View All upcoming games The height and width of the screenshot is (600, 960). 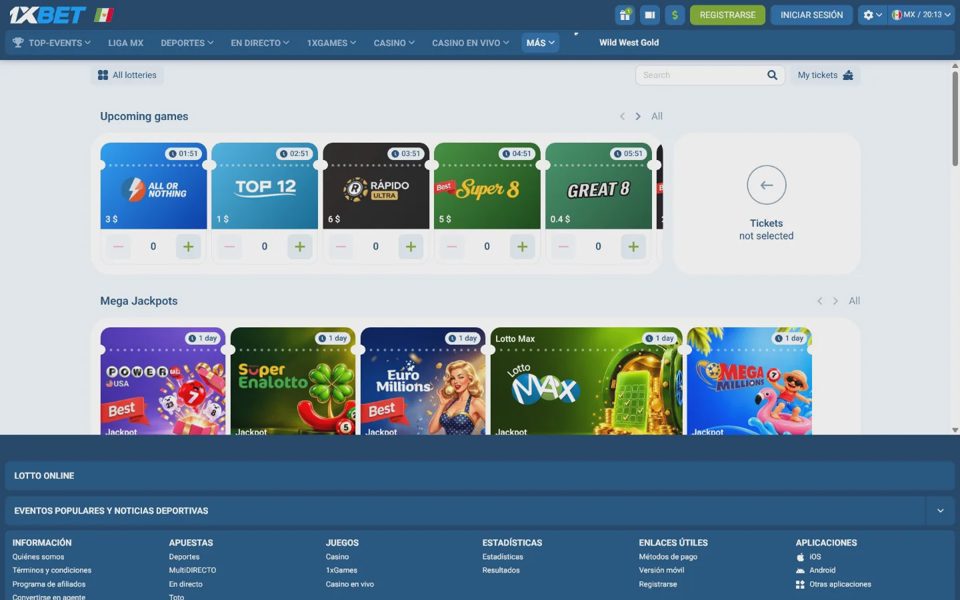click(657, 116)
